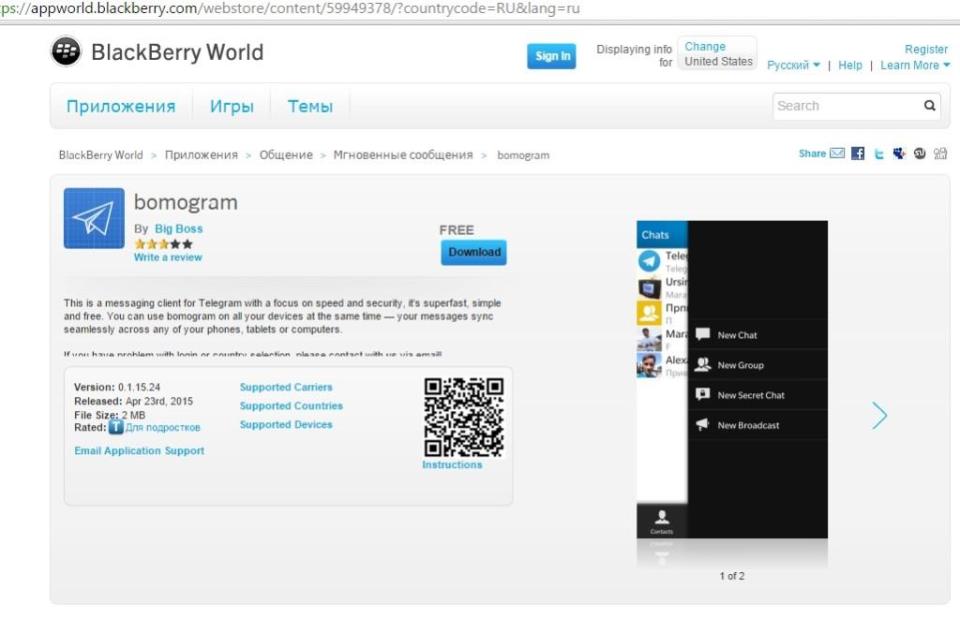The height and width of the screenshot is (617, 960).
Task: Click the Share label
Action: pyautogui.click(x=812, y=154)
